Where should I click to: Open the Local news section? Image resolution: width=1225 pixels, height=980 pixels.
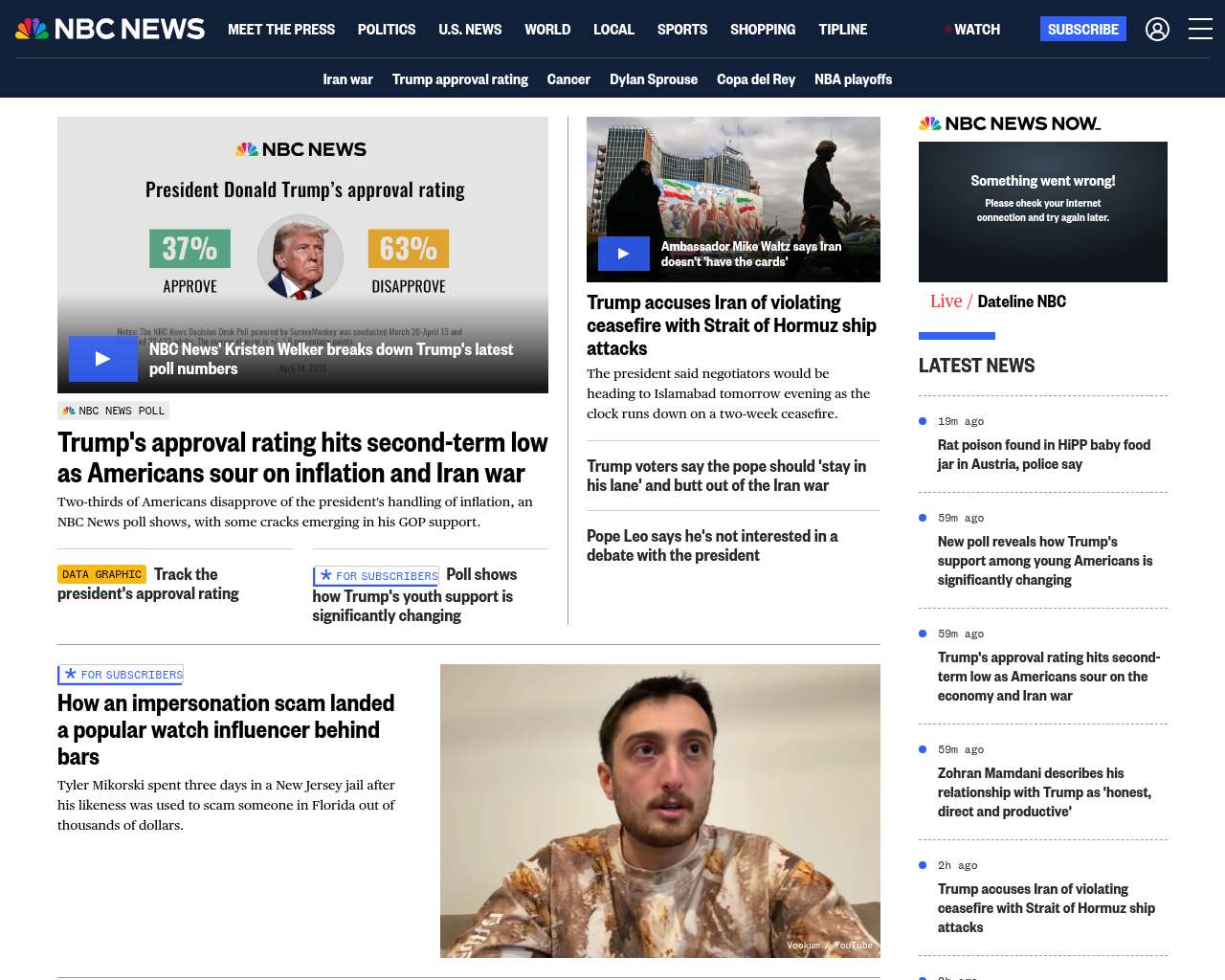pyautogui.click(x=613, y=30)
